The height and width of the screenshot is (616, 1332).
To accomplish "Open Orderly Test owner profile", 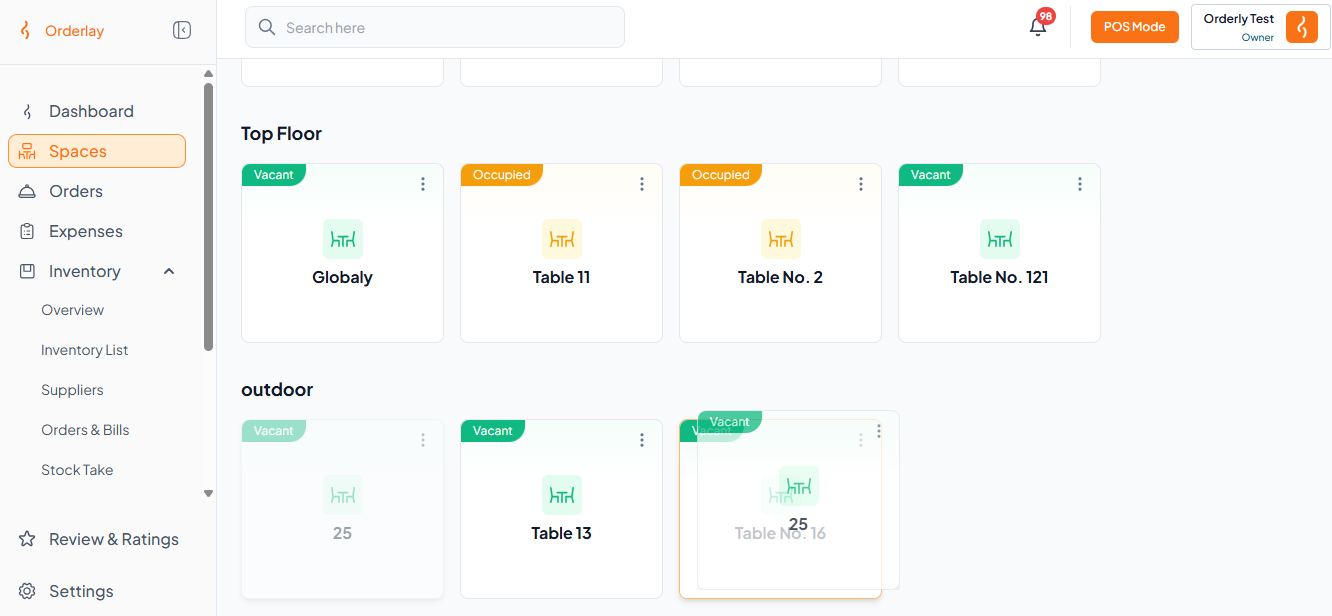I will (x=1260, y=27).
